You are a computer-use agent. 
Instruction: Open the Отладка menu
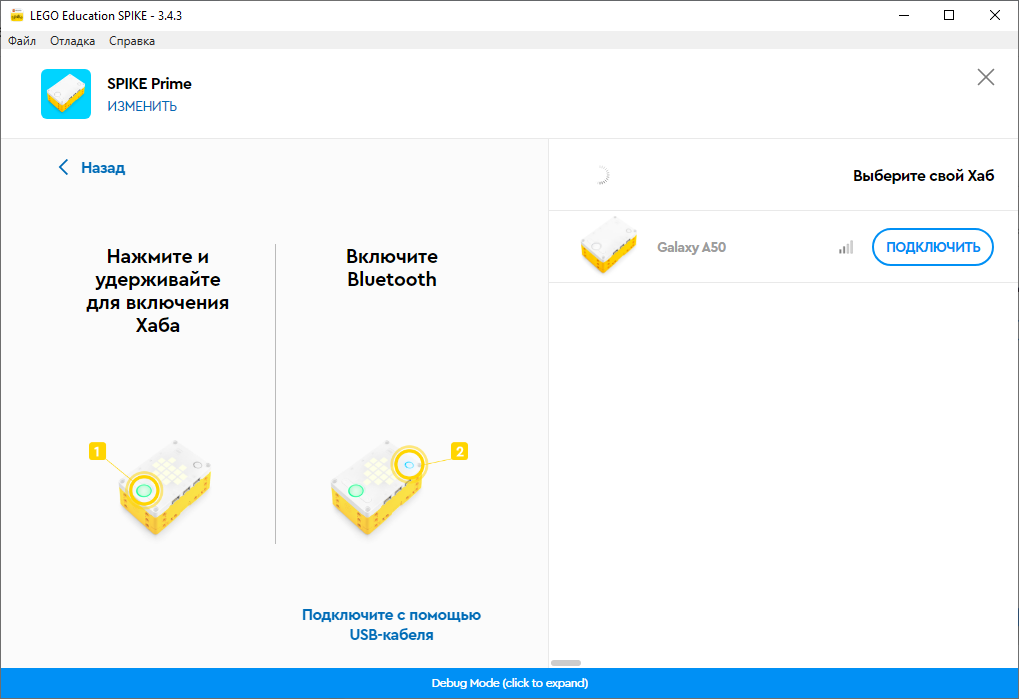[x=72, y=41]
